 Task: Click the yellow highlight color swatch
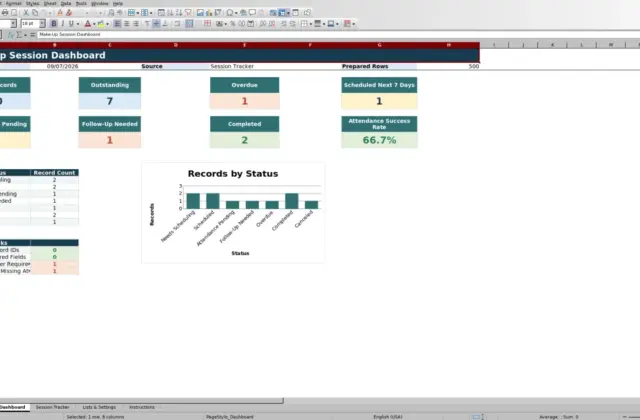[x=101, y=24]
